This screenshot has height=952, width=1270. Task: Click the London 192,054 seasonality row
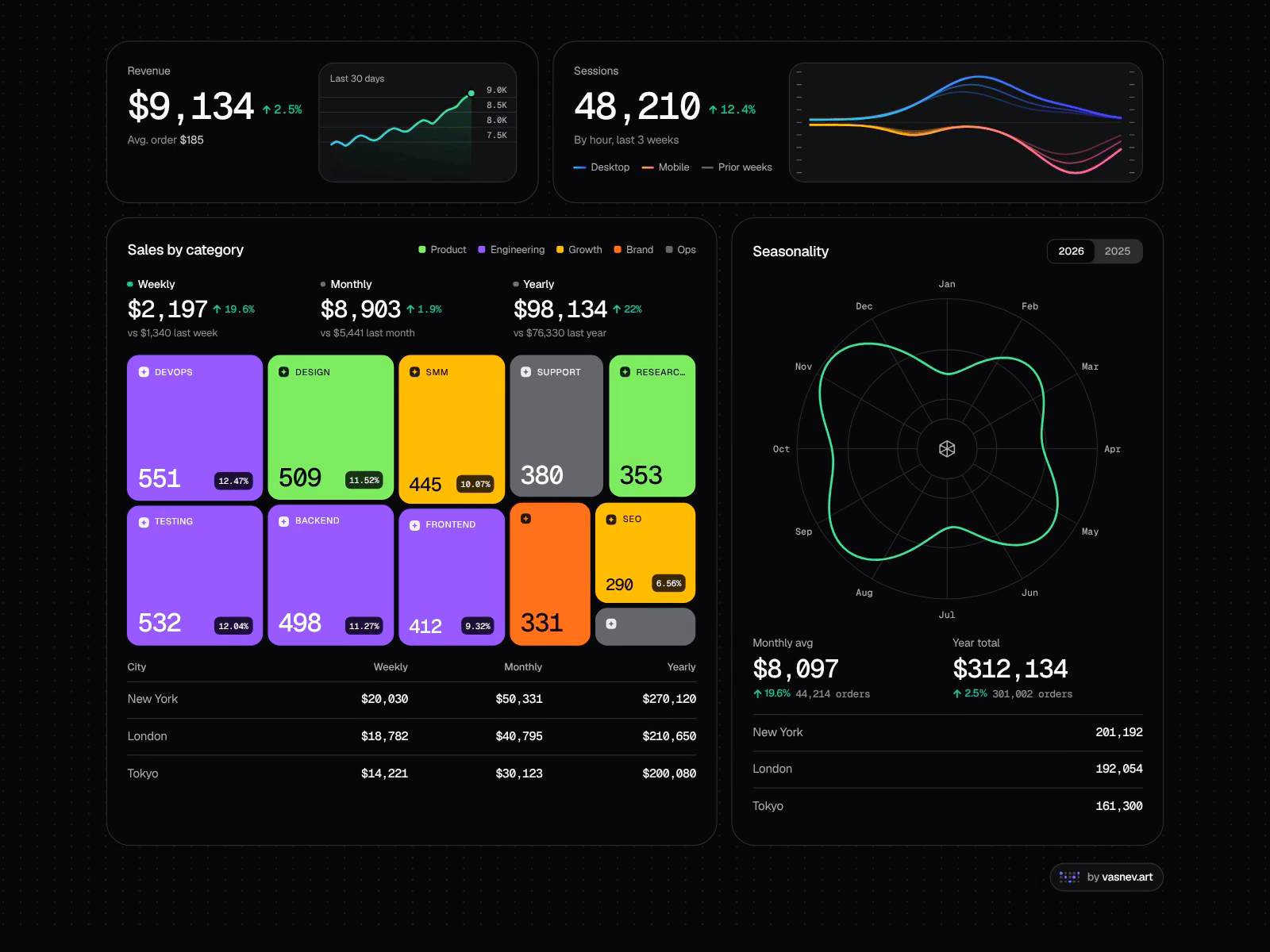pos(948,769)
